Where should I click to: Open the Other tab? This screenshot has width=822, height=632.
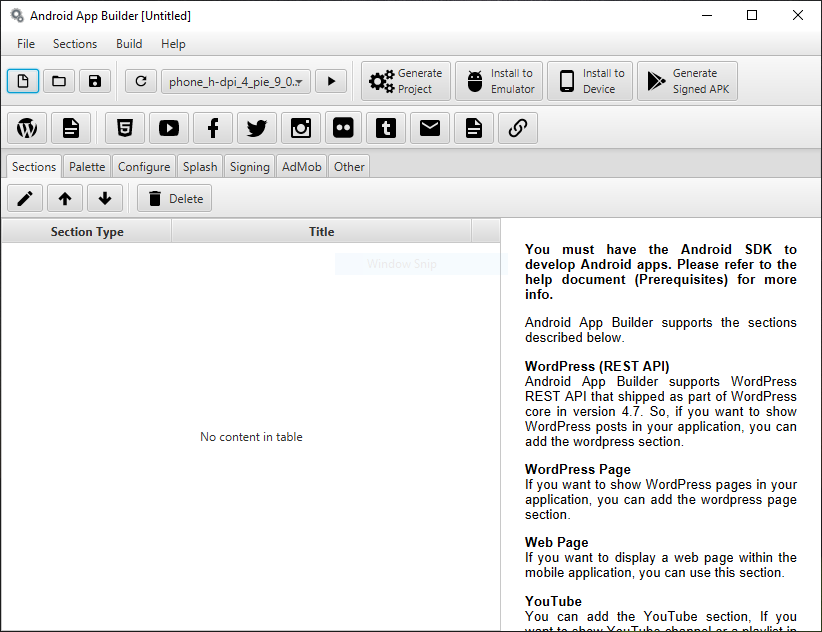[x=349, y=167]
